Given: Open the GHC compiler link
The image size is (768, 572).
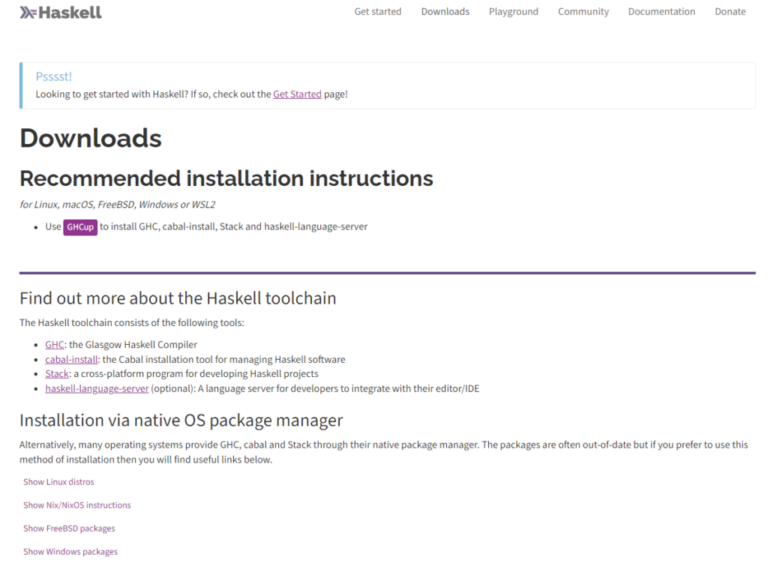Looking at the screenshot, I should pyautogui.click(x=54, y=345).
